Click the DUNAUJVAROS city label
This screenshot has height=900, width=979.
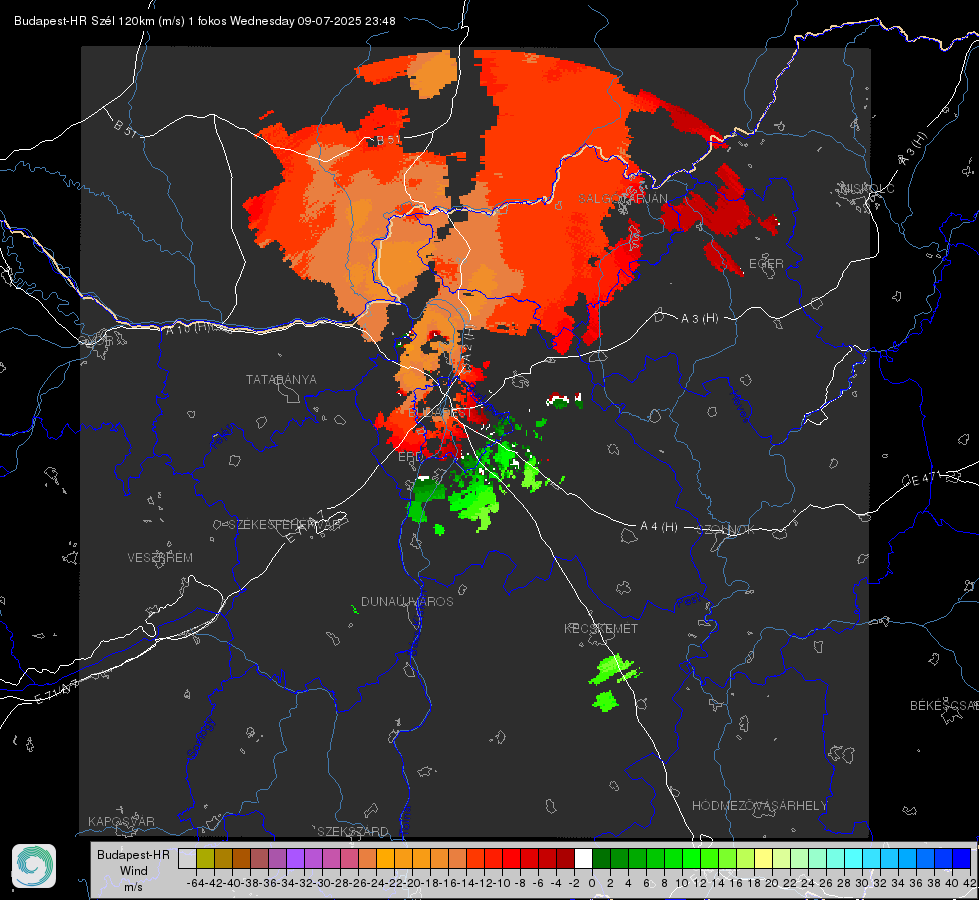[407, 601]
